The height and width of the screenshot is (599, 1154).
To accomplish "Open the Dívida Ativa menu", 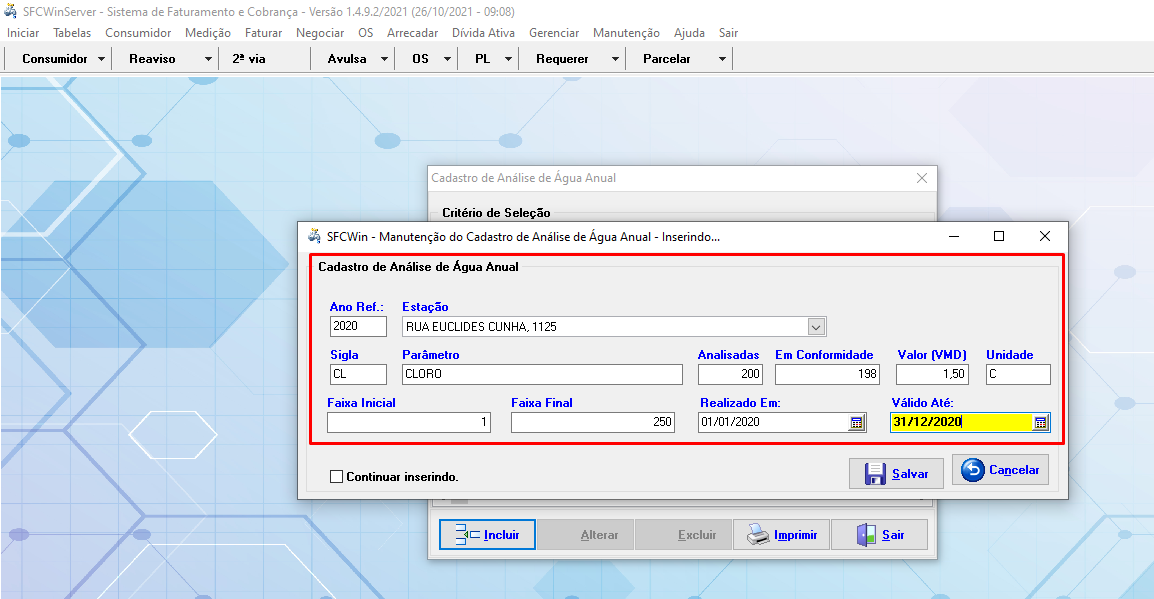I will (x=483, y=33).
